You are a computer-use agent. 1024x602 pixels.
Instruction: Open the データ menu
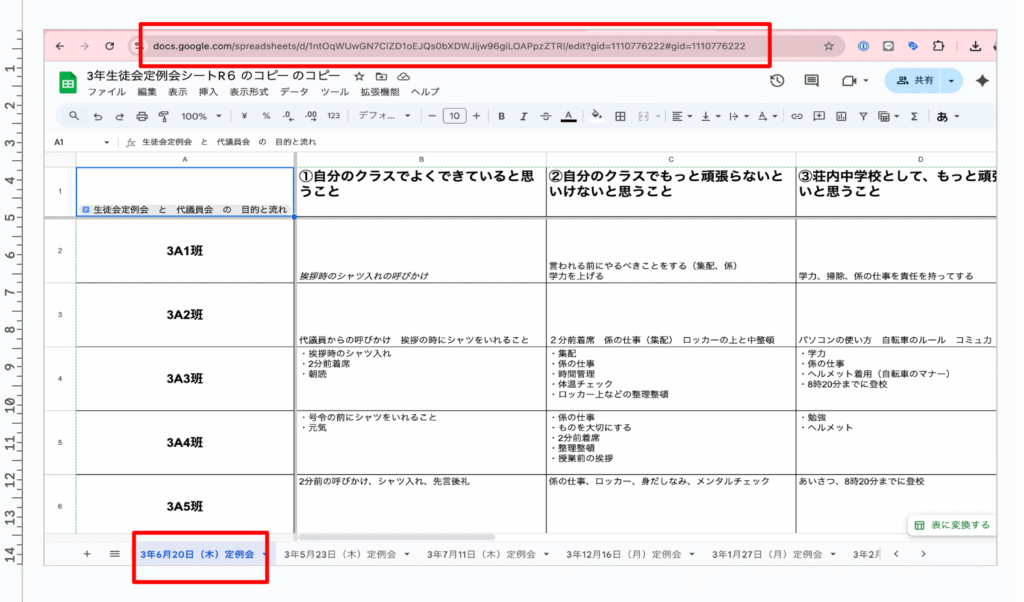(294, 92)
